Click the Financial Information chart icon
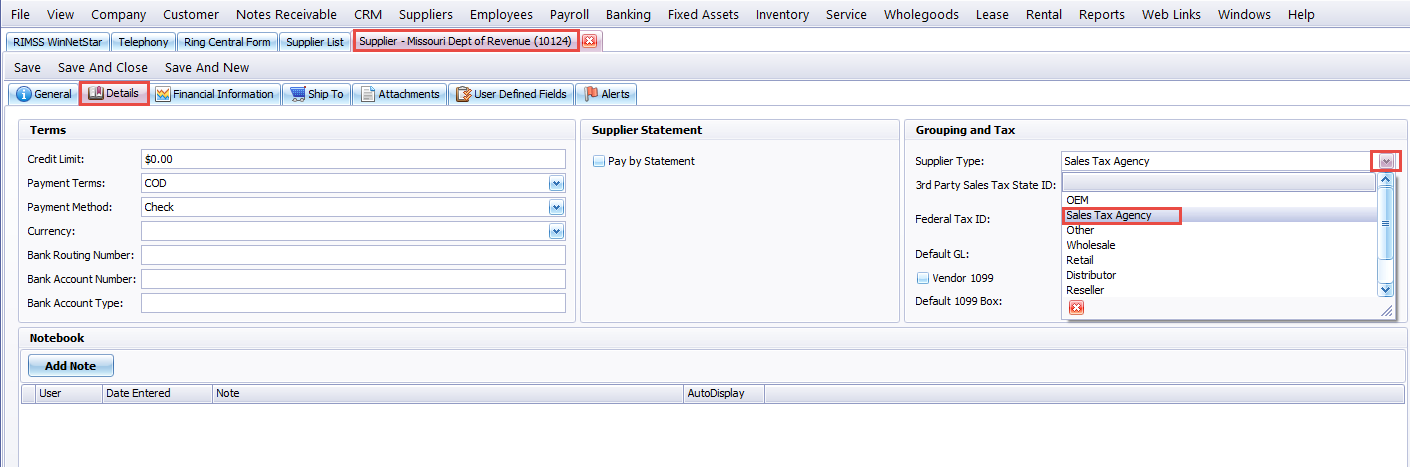1410x467 pixels. click(163, 94)
